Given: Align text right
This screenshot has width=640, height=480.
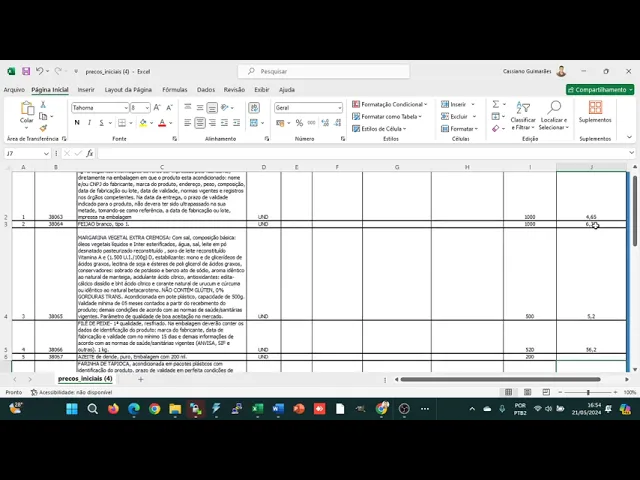Looking at the screenshot, I should 212,123.
